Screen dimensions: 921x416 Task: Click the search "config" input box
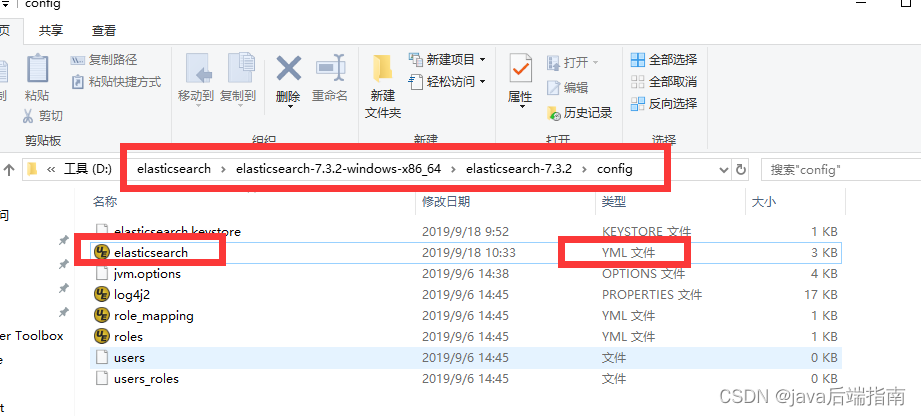click(841, 170)
